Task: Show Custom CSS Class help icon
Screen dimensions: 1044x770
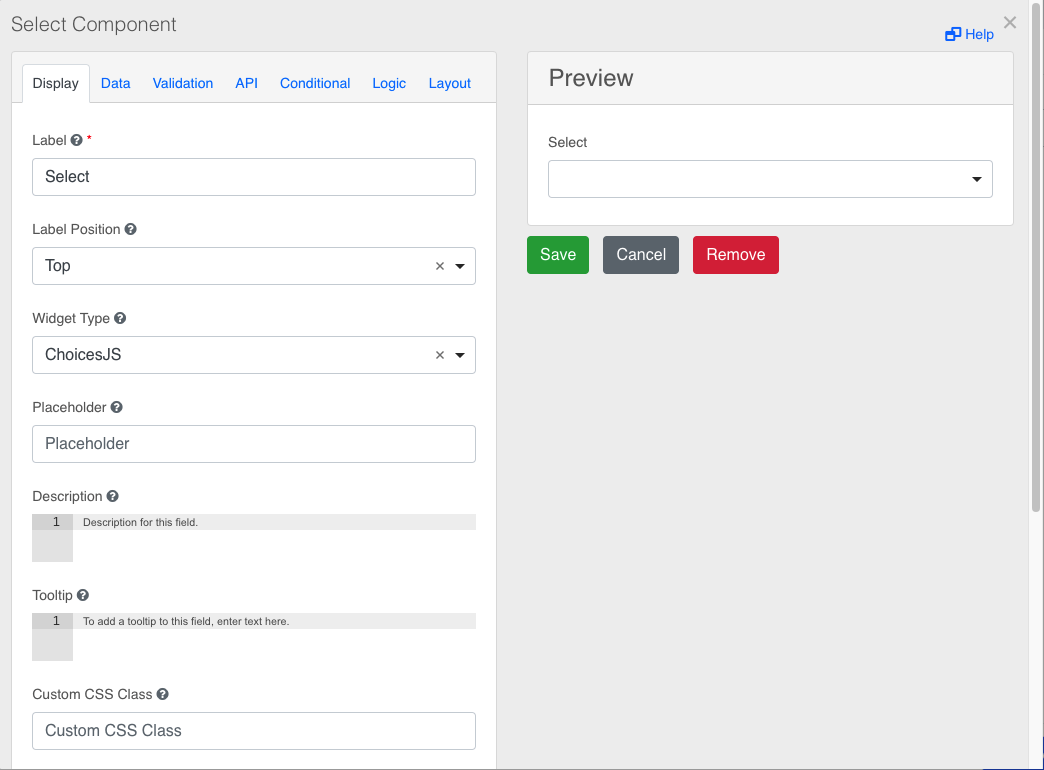Action: click(x=162, y=694)
